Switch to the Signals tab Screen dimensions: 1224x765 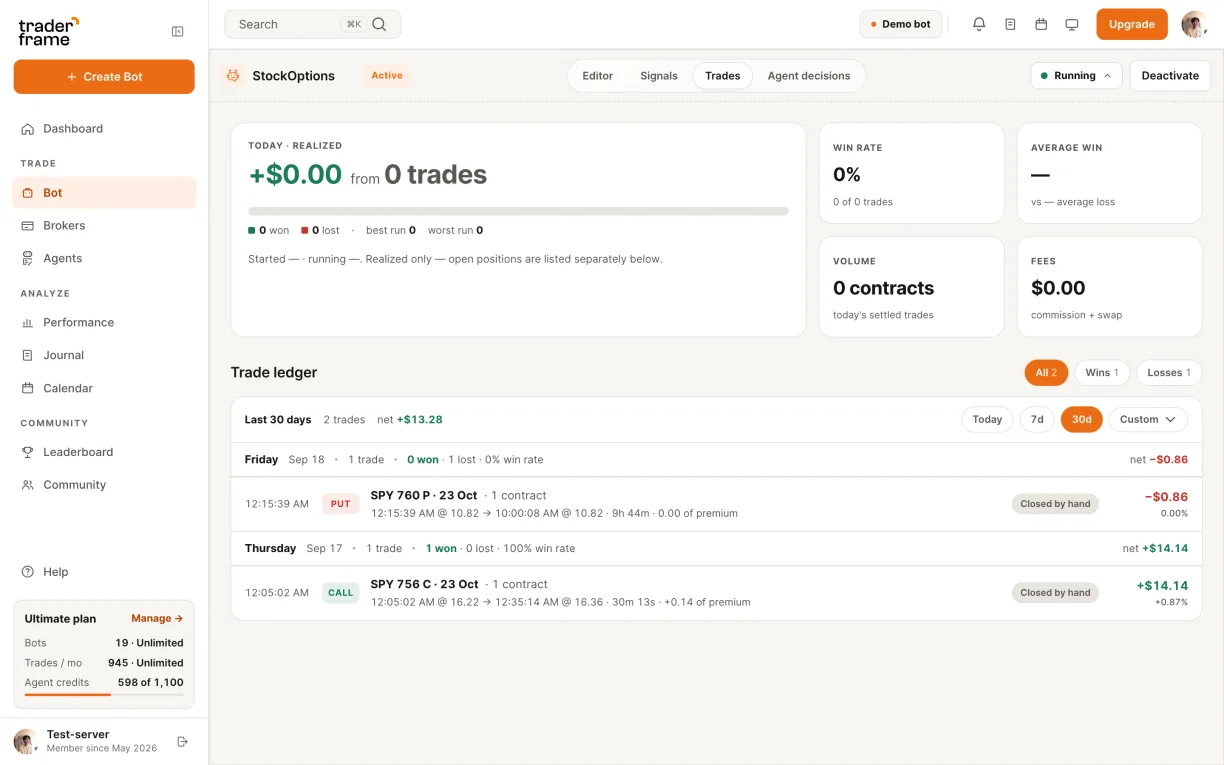click(x=659, y=76)
